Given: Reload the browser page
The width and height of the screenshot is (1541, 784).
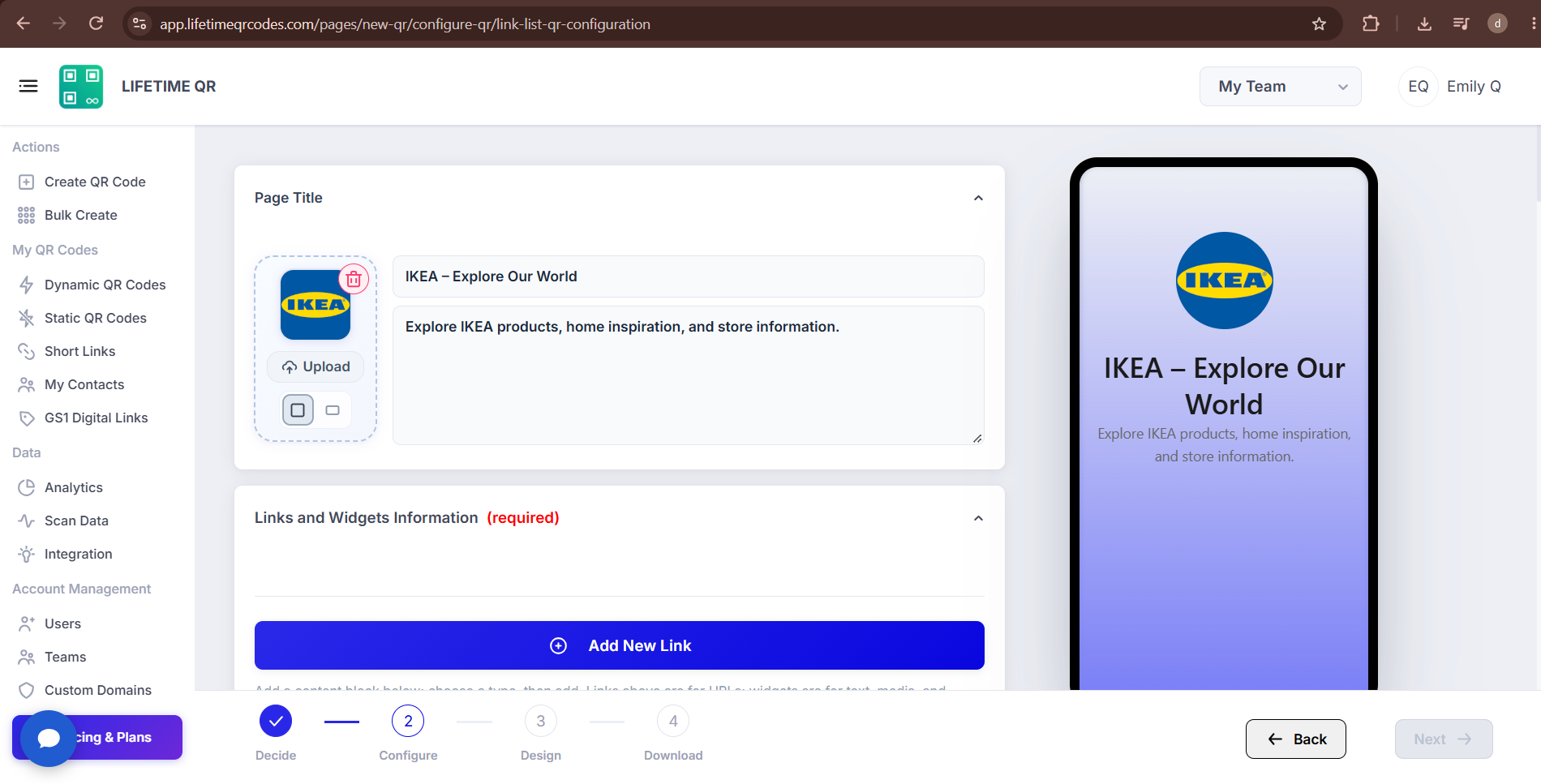Looking at the screenshot, I should pyautogui.click(x=96, y=24).
